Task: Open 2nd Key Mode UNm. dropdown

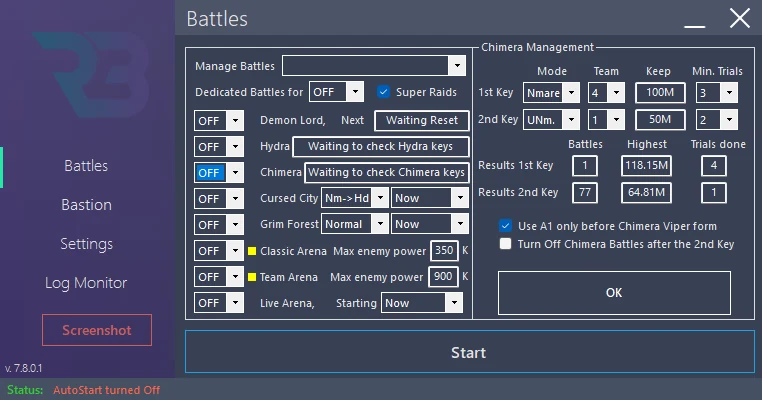Action: pyautogui.click(x=551, y=120)
